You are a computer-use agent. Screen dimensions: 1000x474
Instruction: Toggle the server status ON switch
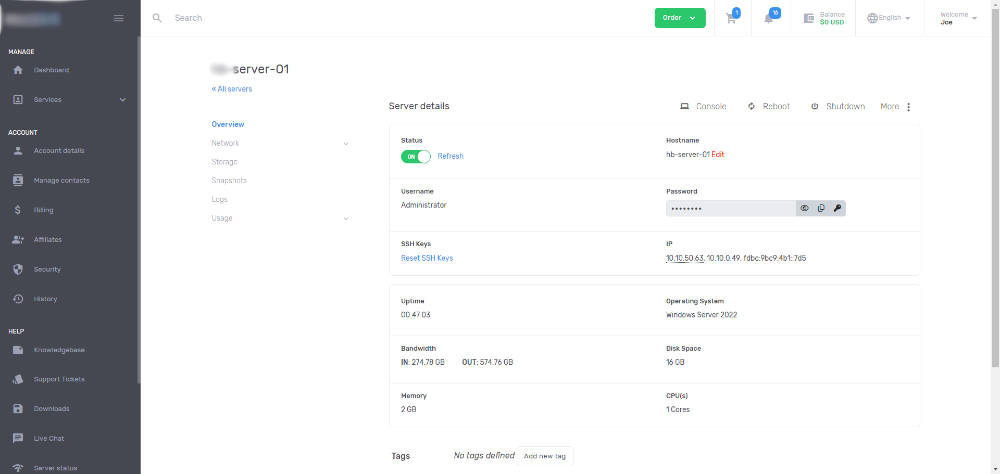pyautogui.click(x=415, y=156)
